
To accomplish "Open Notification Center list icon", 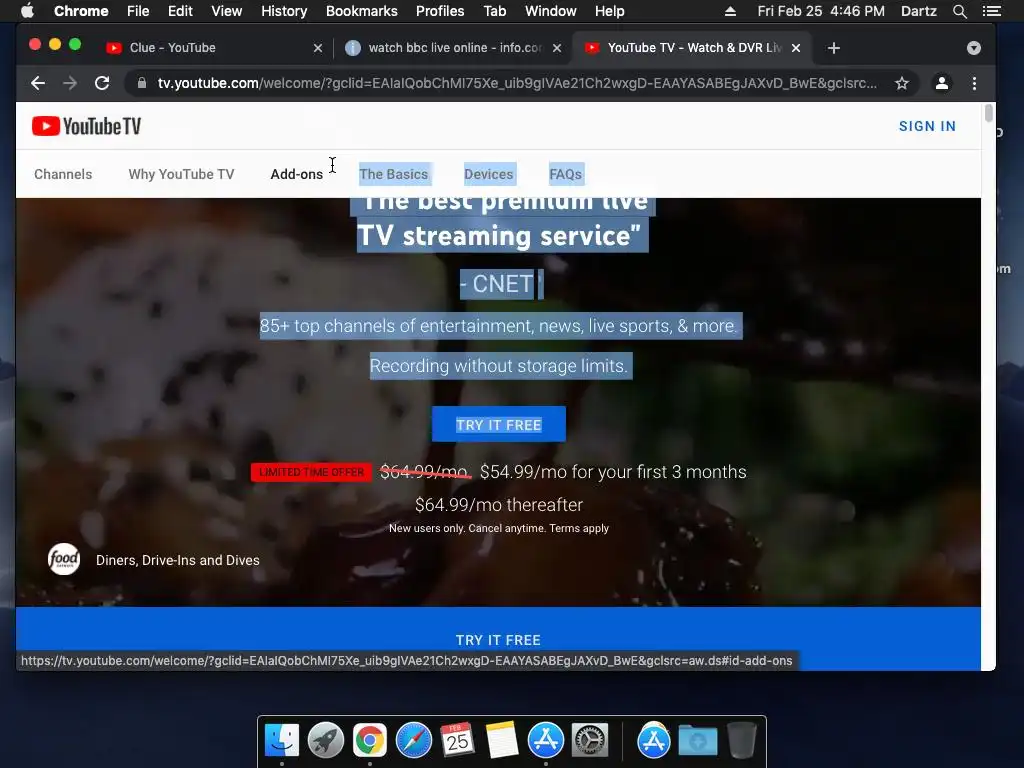I will pyautogui.click(x=992, y=11).
